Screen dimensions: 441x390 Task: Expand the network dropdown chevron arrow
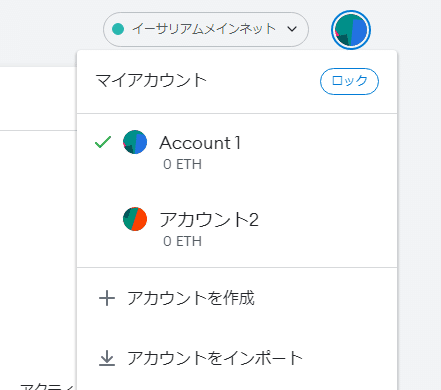pyautogui.click(x=292, y=29)
